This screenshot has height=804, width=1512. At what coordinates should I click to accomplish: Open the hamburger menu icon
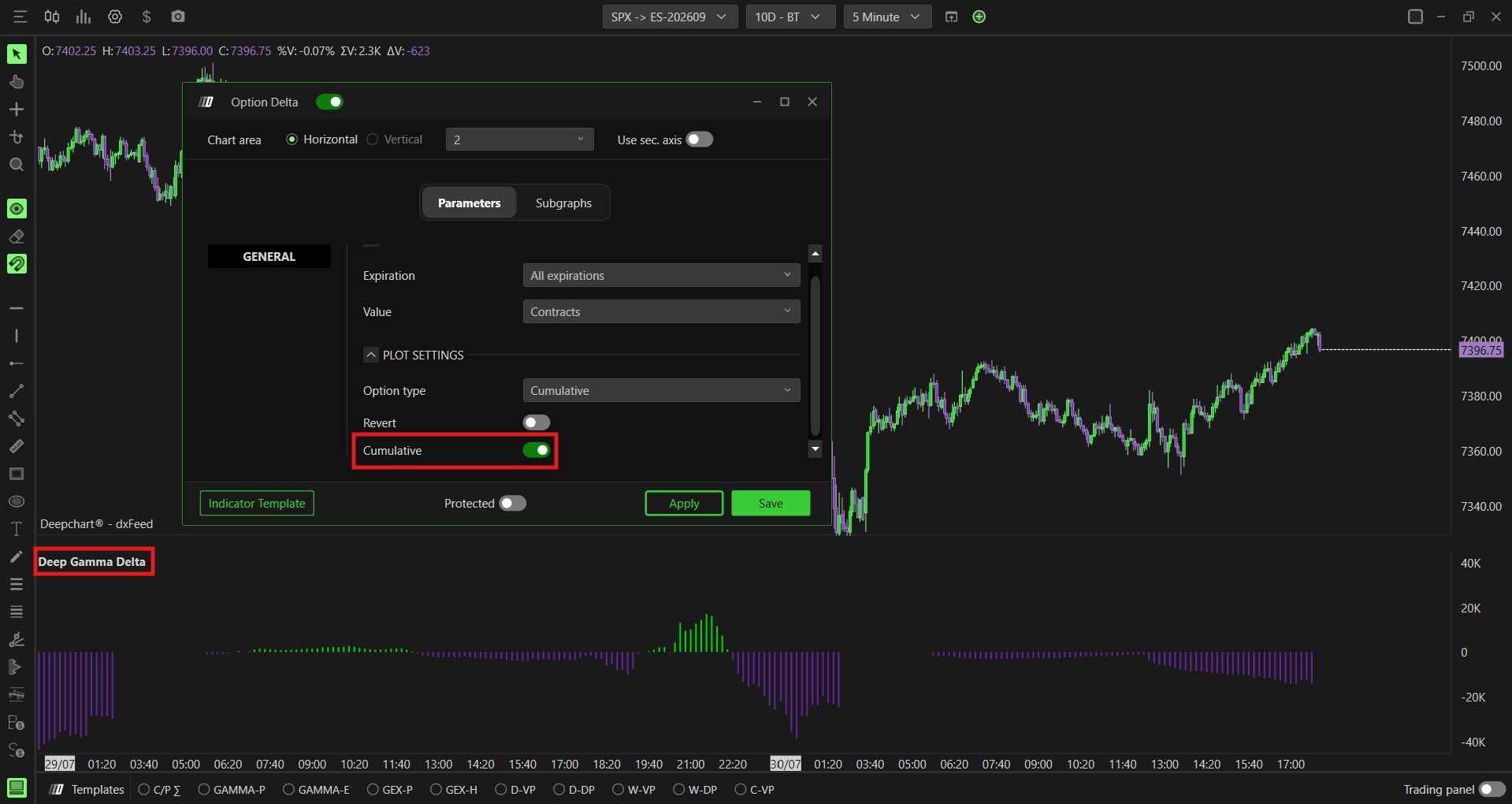coord(20,17)
